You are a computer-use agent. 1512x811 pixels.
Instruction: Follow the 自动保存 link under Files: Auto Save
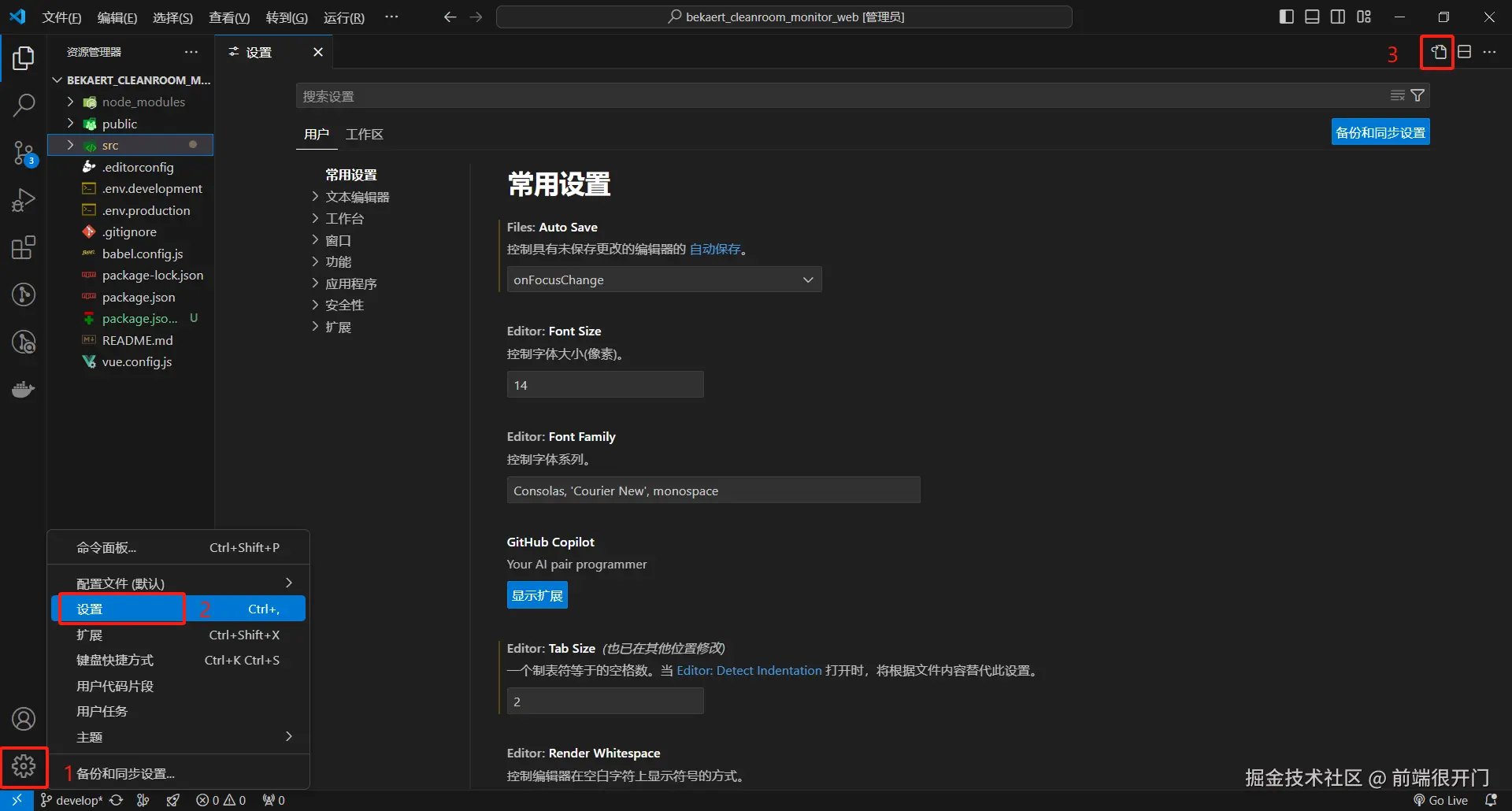(x=715, y=249)
